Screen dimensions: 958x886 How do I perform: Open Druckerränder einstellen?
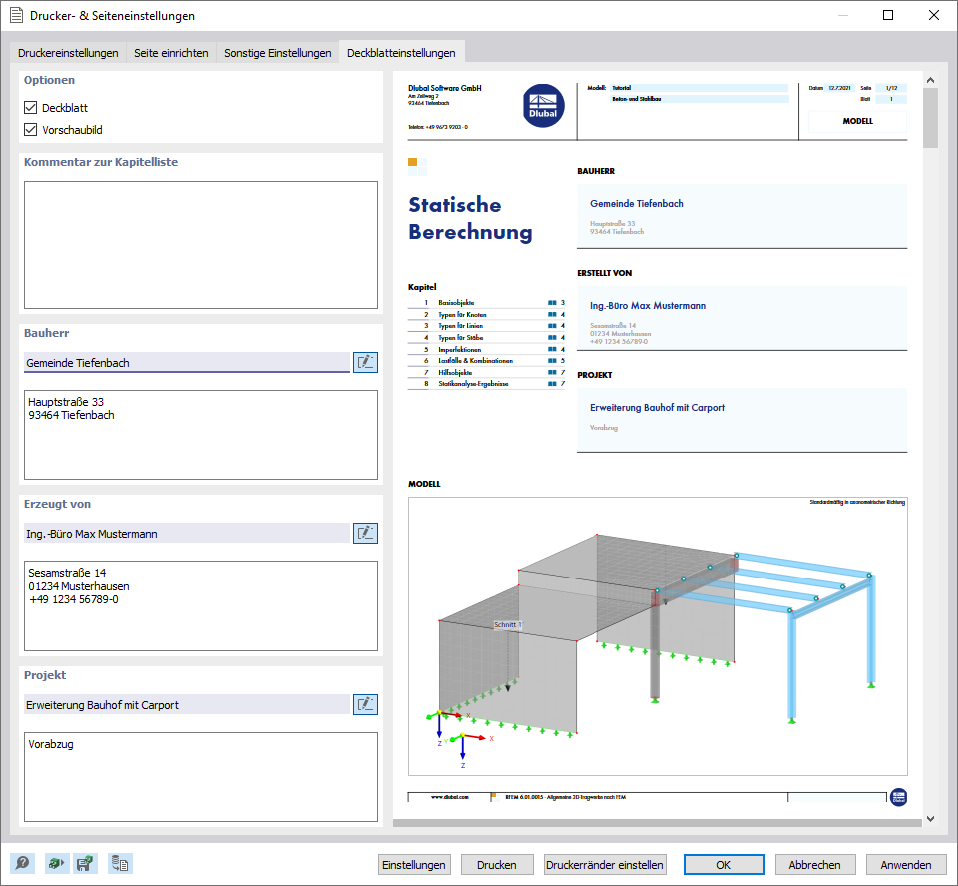pyautogui.click(x=605, y=865)
